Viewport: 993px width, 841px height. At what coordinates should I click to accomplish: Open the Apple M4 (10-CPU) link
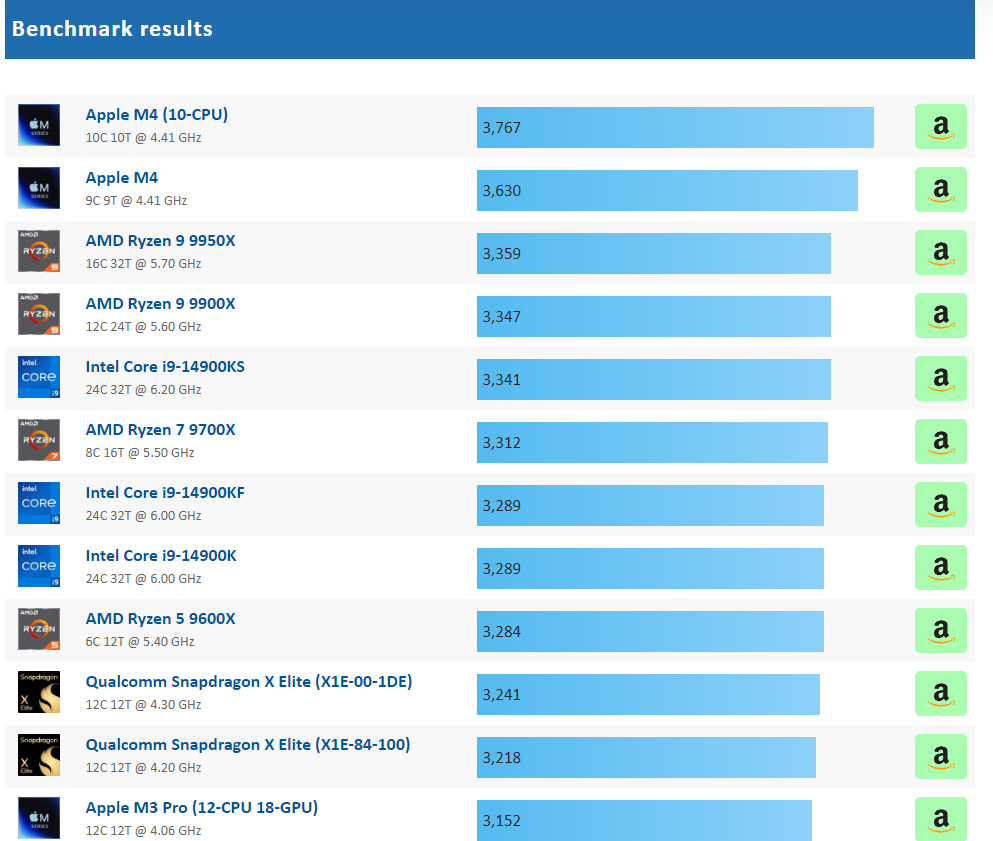coord(156,115)
